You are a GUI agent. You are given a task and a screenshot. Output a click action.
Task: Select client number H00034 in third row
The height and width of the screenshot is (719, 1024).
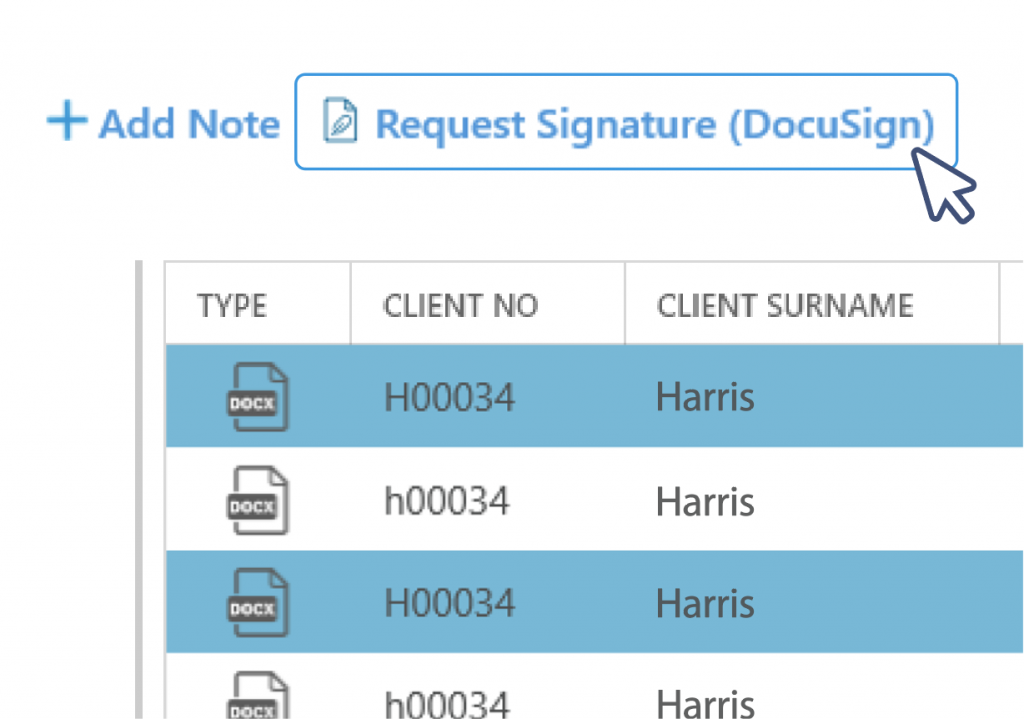coord(449,603)
